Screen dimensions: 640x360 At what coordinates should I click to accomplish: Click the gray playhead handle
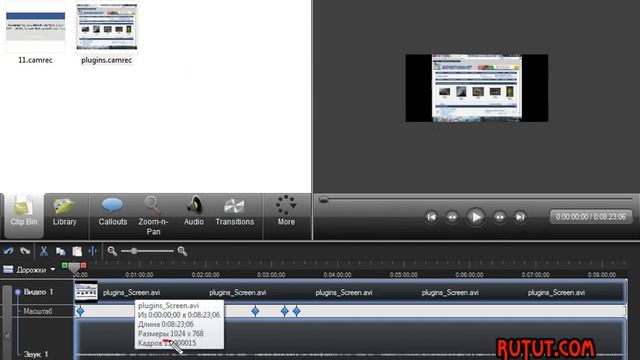[74, 268]
